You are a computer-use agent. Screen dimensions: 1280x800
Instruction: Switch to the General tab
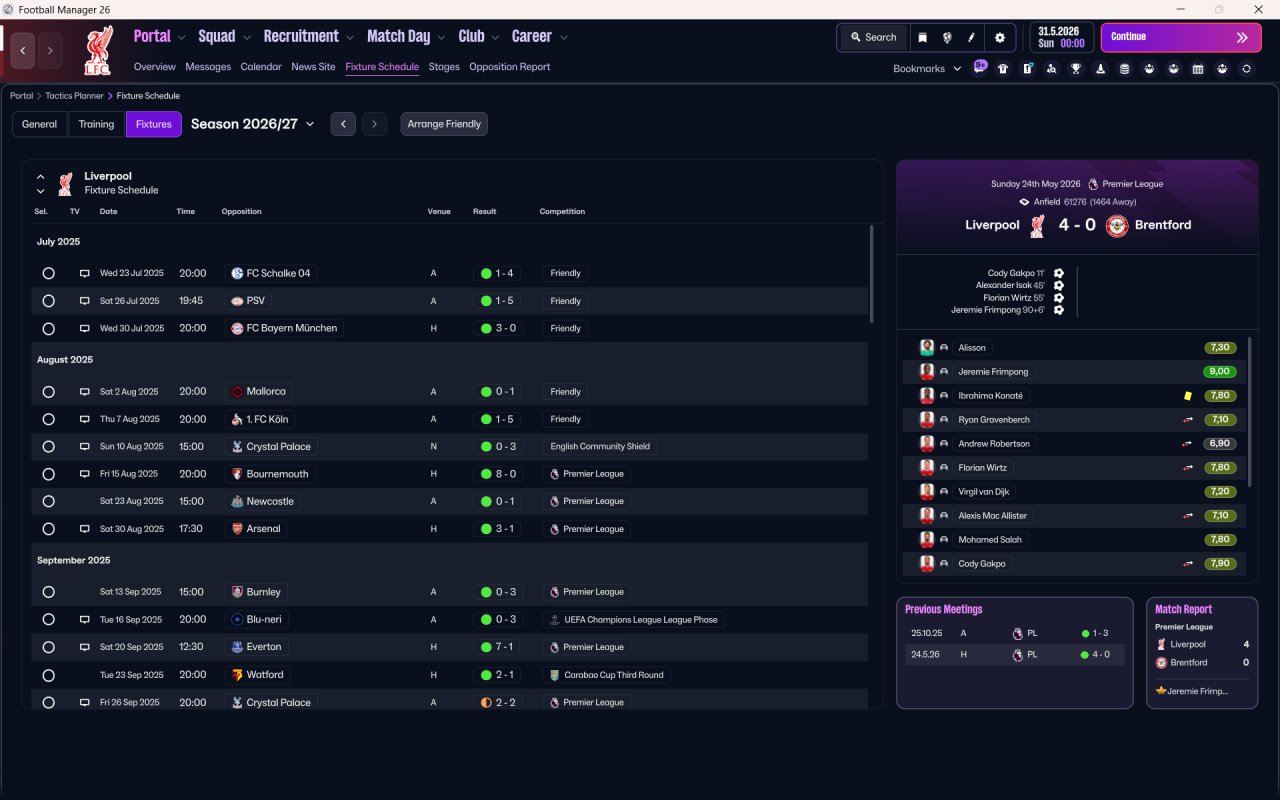(40, 124)
